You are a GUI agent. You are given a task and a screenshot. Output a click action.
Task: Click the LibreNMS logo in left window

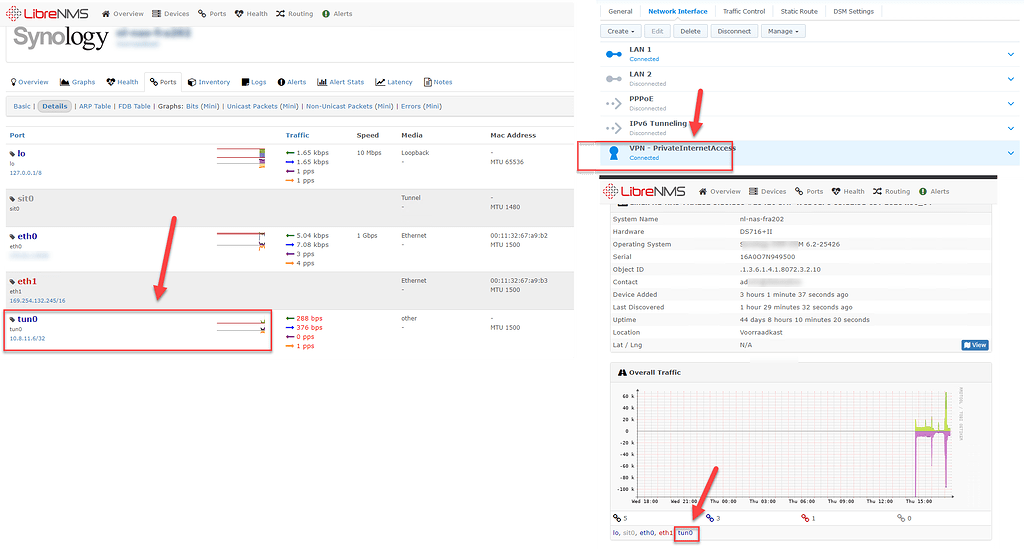47,14
